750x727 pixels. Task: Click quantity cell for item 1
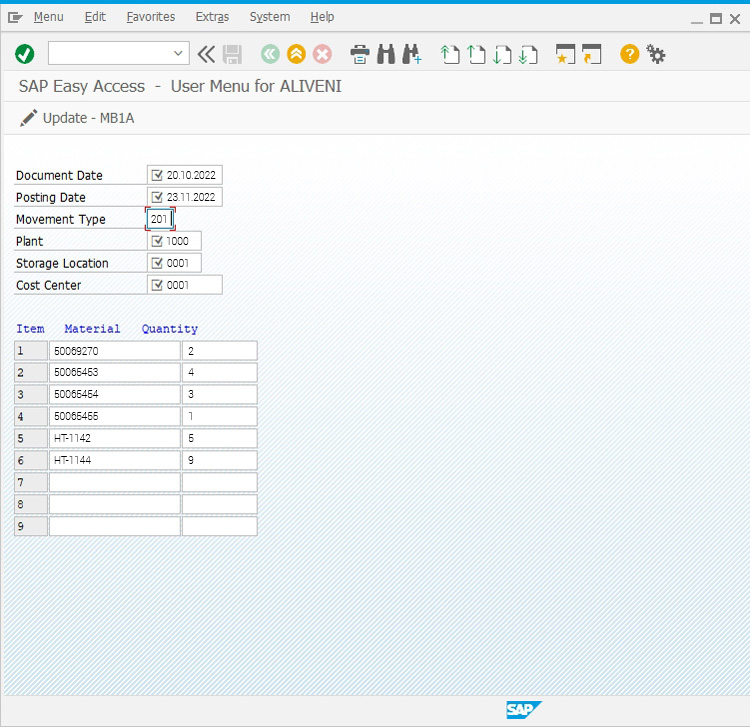(x=220, y=351)
